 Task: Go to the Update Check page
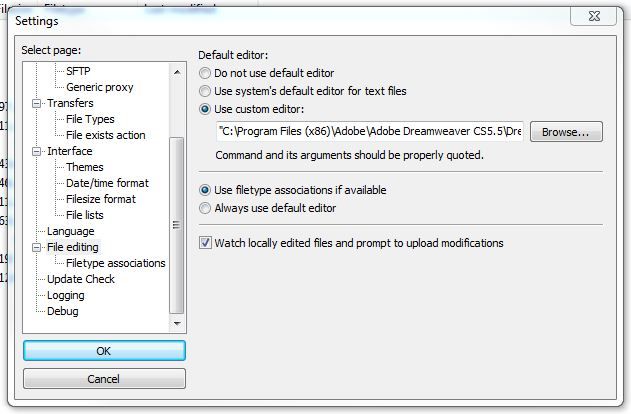(x=80, y=279)
